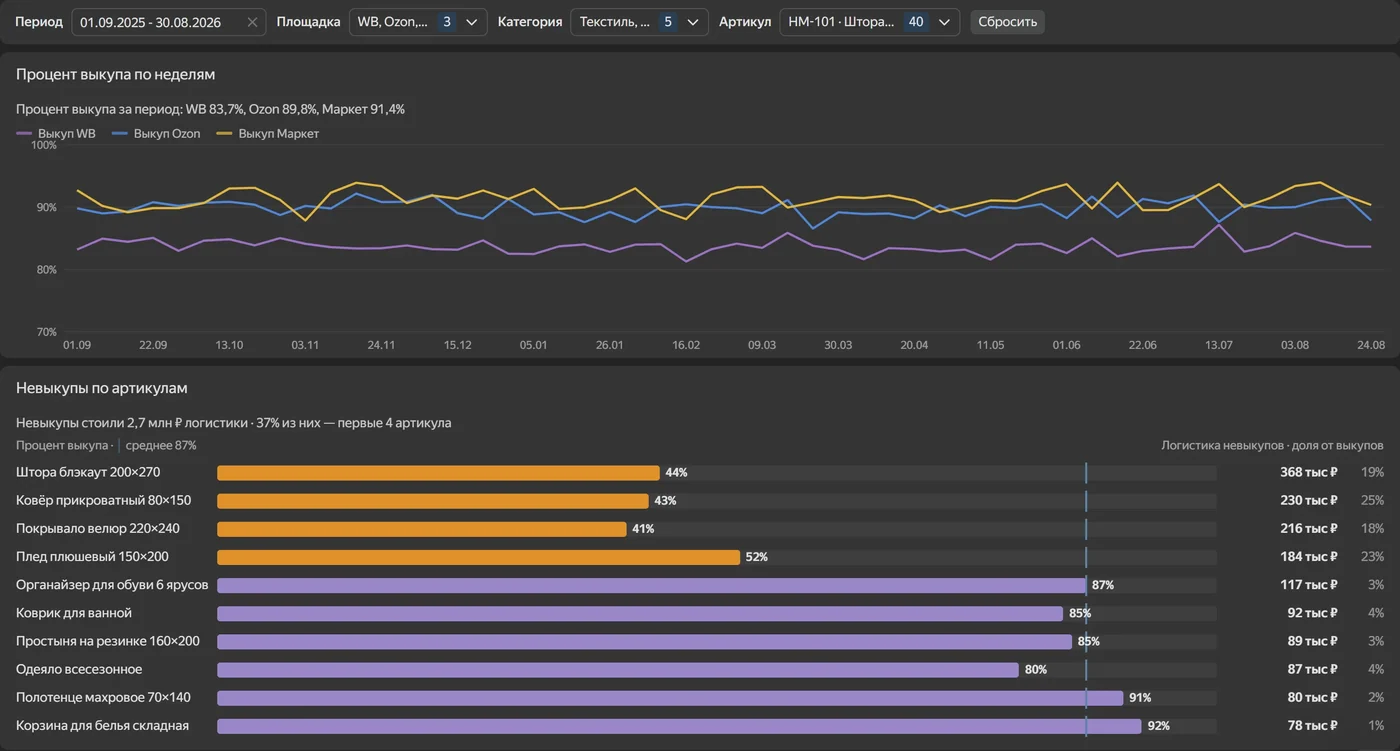1400x751 pixels.
Task: Click the row label Простыня на резинке 160×200
Action: pos(108,641)
